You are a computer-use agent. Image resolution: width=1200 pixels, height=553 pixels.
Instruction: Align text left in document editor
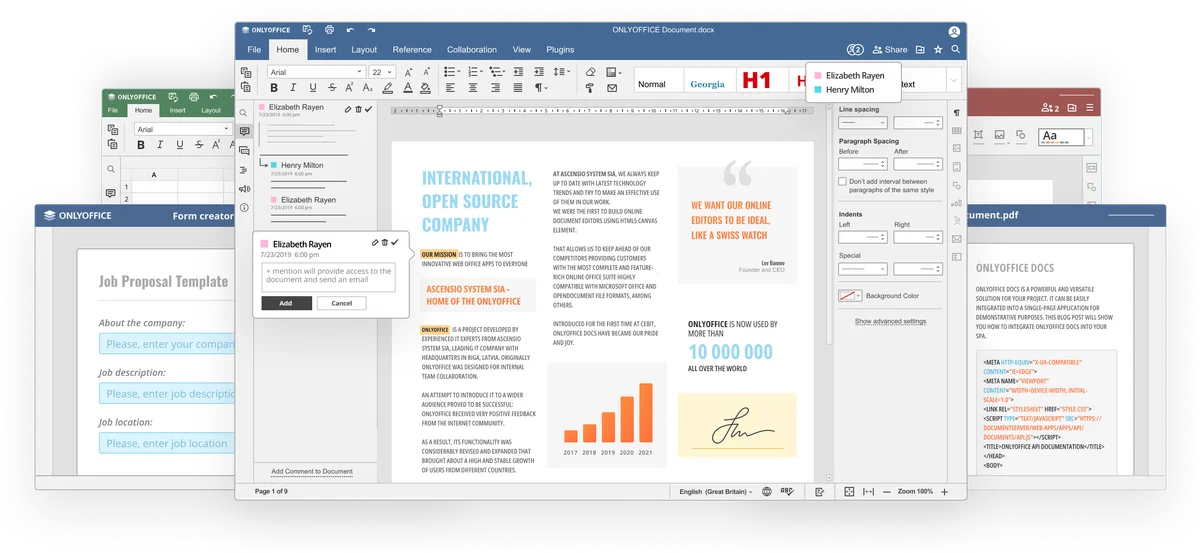coord(450,88)
